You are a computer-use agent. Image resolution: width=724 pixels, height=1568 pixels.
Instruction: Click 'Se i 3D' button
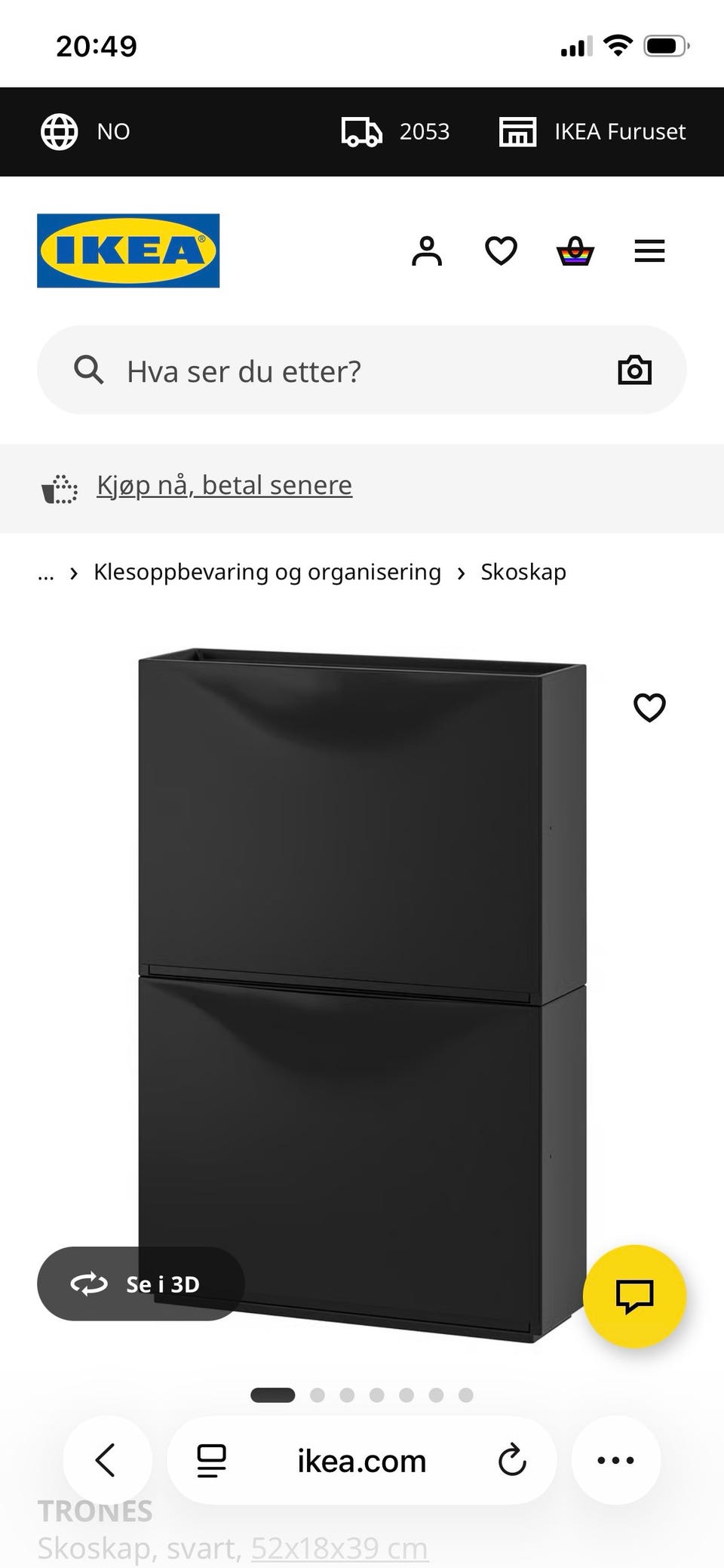pyautogui.click(x=141, y=1284)
